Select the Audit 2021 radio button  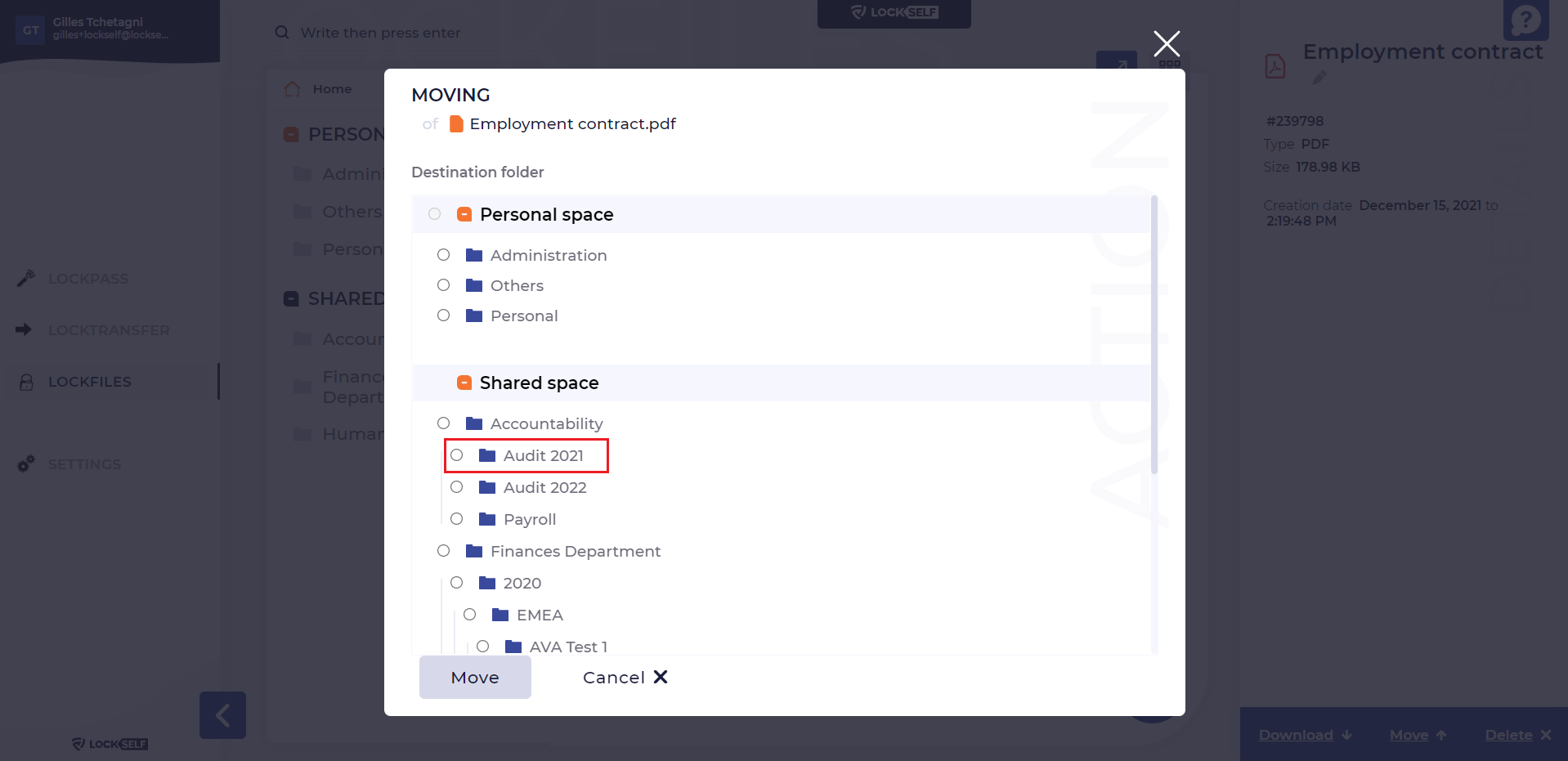coord(457,455)
